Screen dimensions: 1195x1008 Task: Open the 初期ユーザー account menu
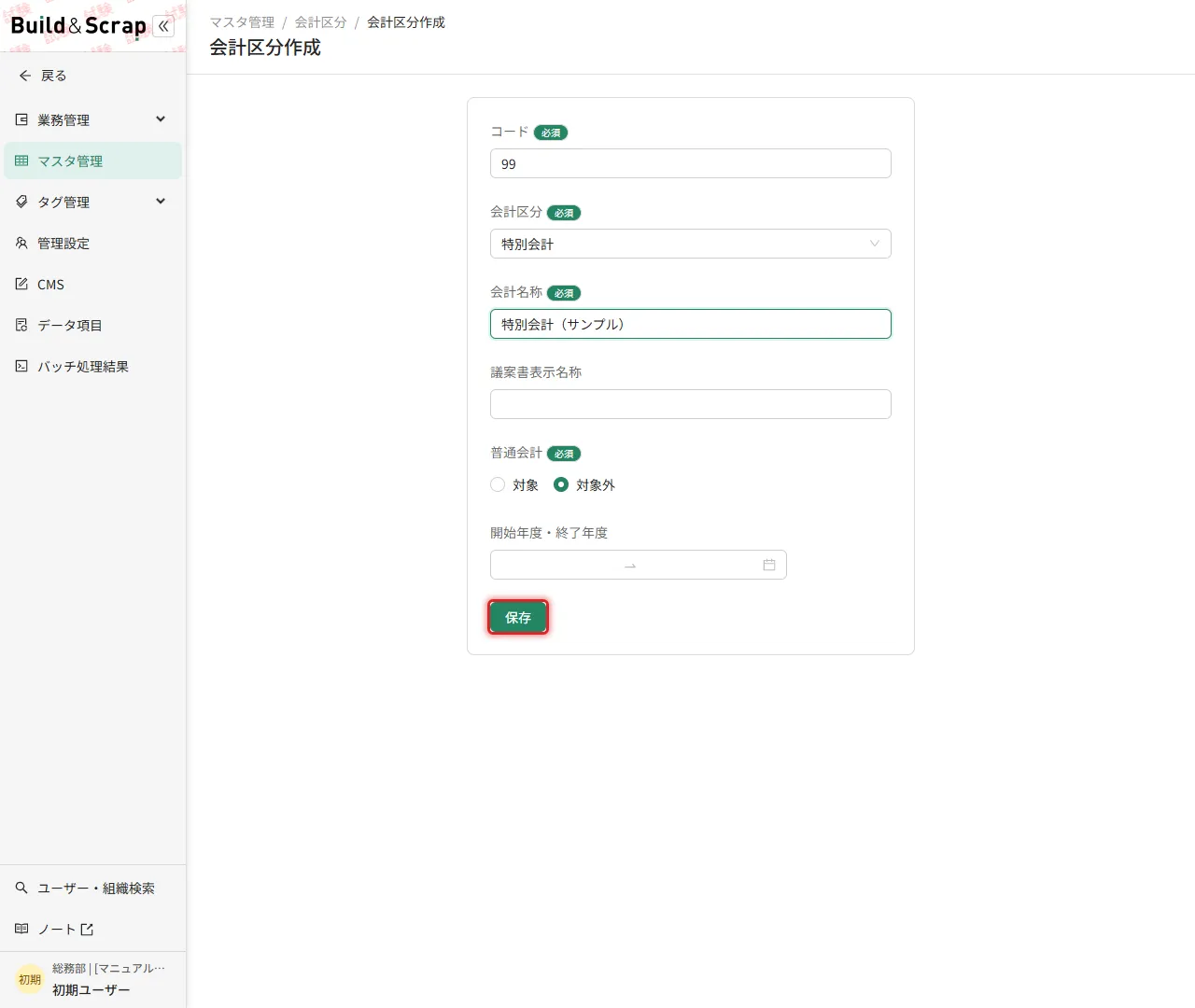[x=93, y=979]
